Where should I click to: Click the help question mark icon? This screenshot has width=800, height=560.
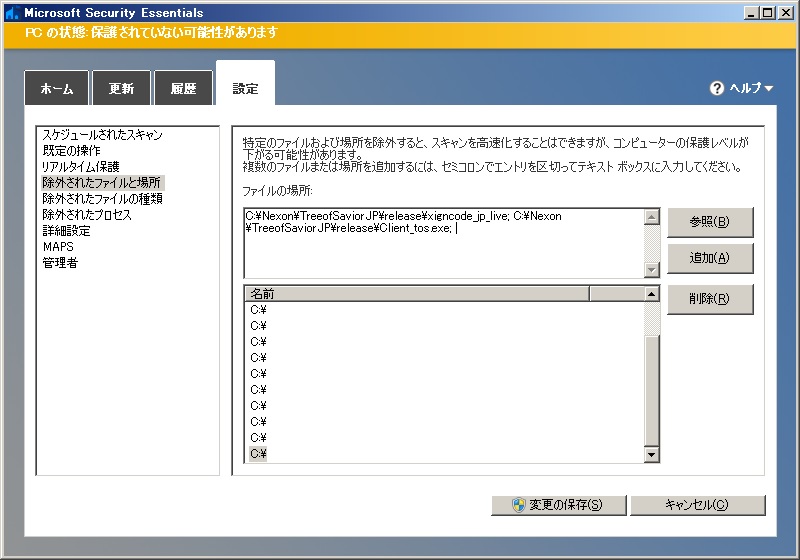[x=717, y=88]
